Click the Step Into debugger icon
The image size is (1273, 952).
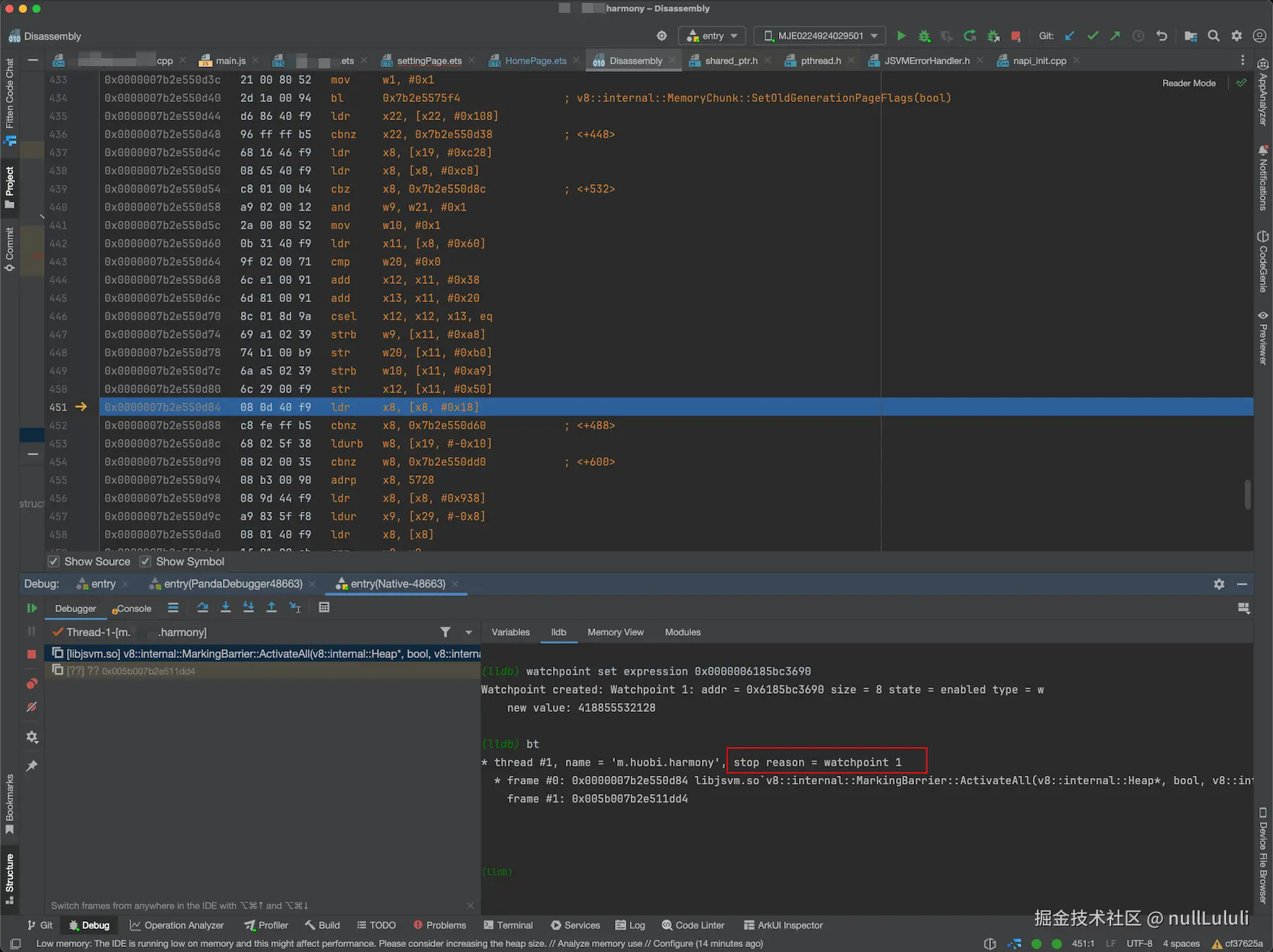(226, 608)
